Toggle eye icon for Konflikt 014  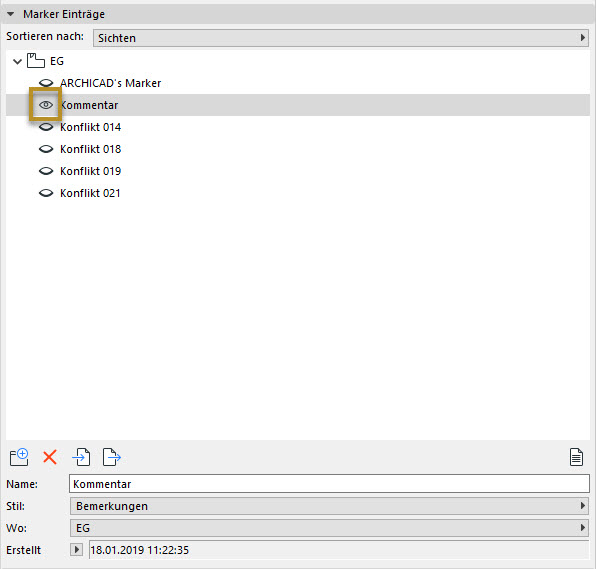46,127
